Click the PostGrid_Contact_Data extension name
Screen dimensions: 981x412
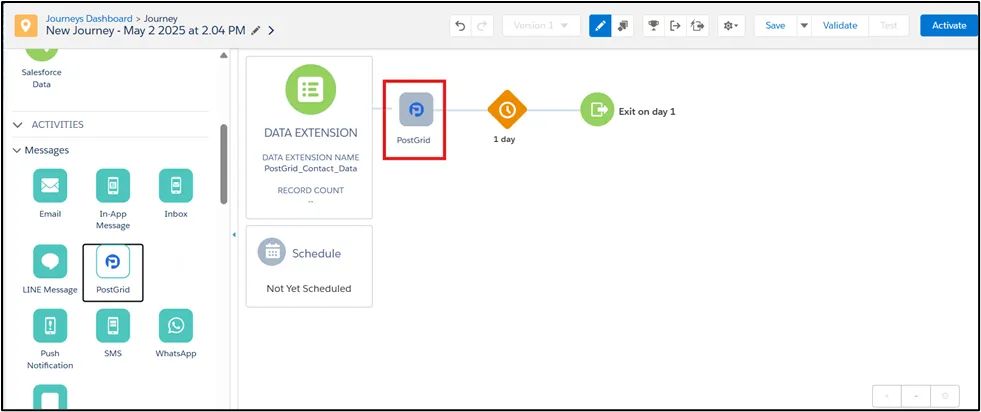[310, 168]
